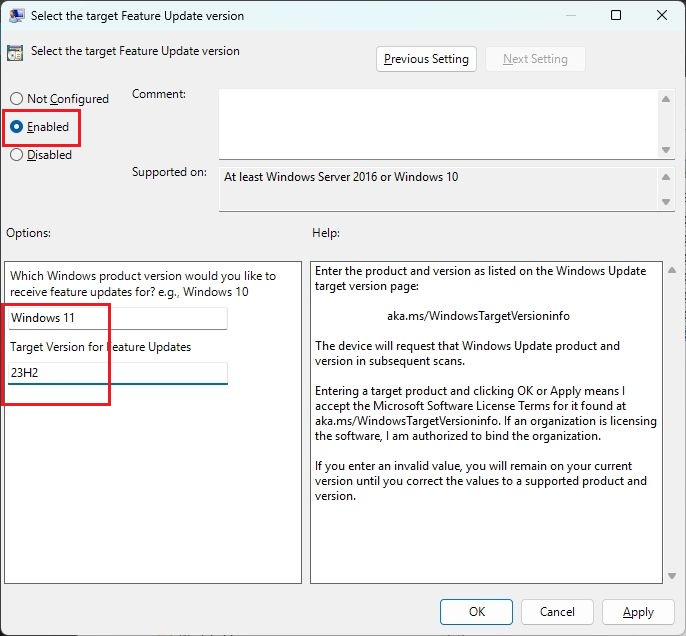
Task: Edit the Windows 11 product version field
Action: tap(118, 318)
